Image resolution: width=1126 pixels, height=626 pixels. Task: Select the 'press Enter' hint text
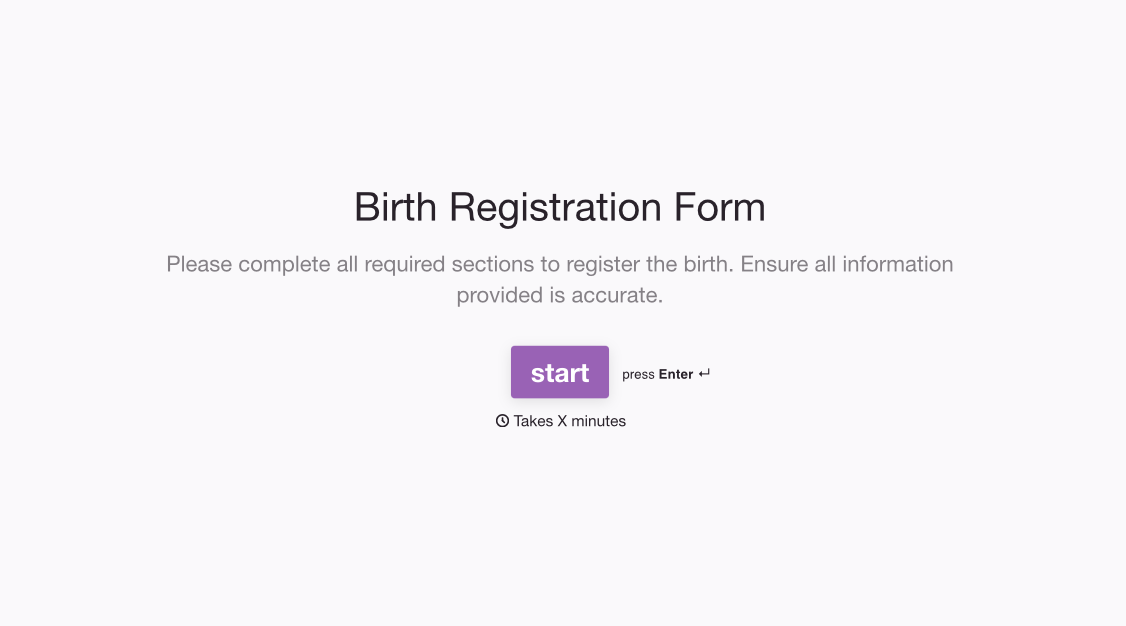656,374
